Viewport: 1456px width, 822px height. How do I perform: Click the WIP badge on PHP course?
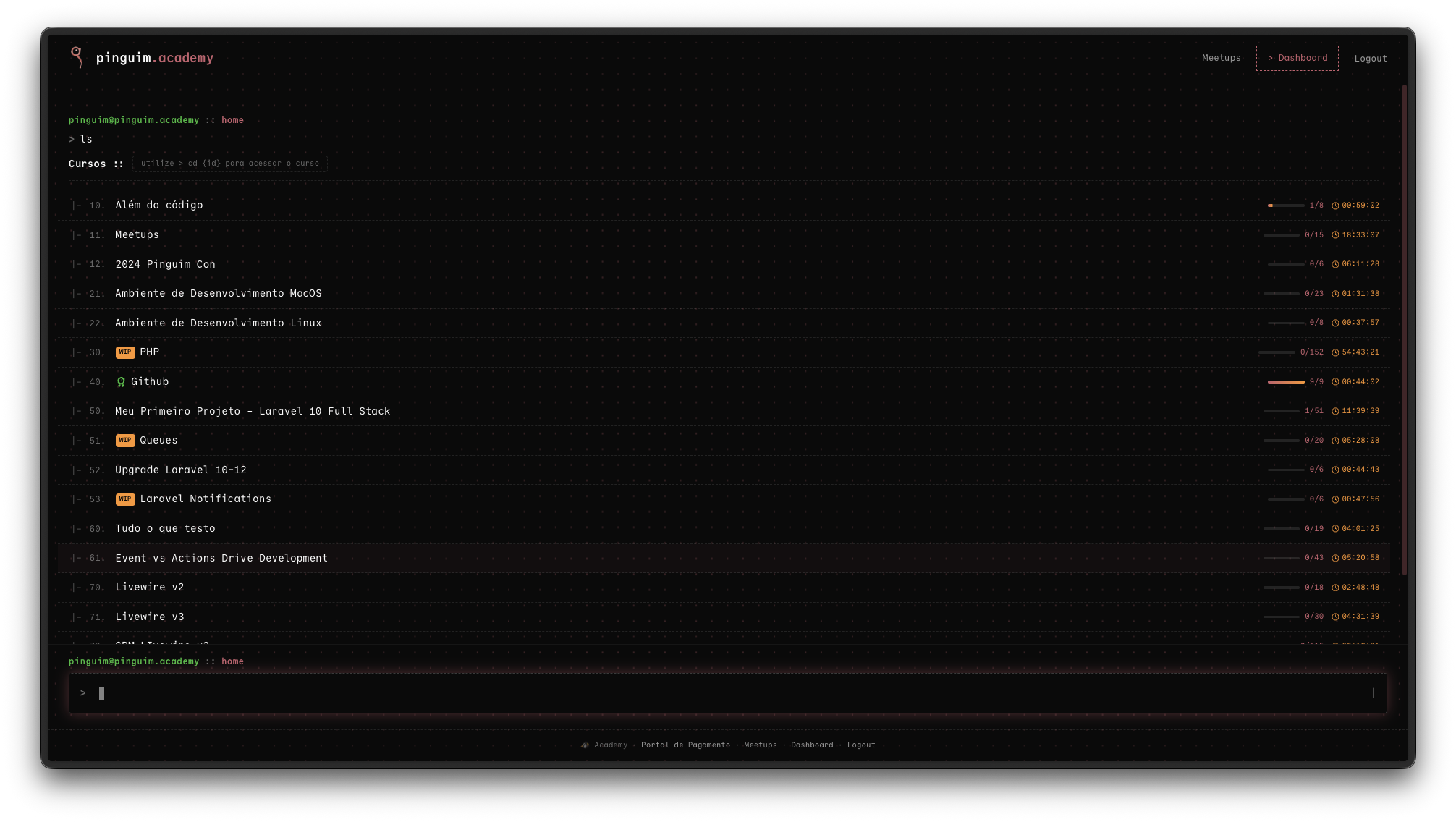pyautogui.click(x=125, y=352)
